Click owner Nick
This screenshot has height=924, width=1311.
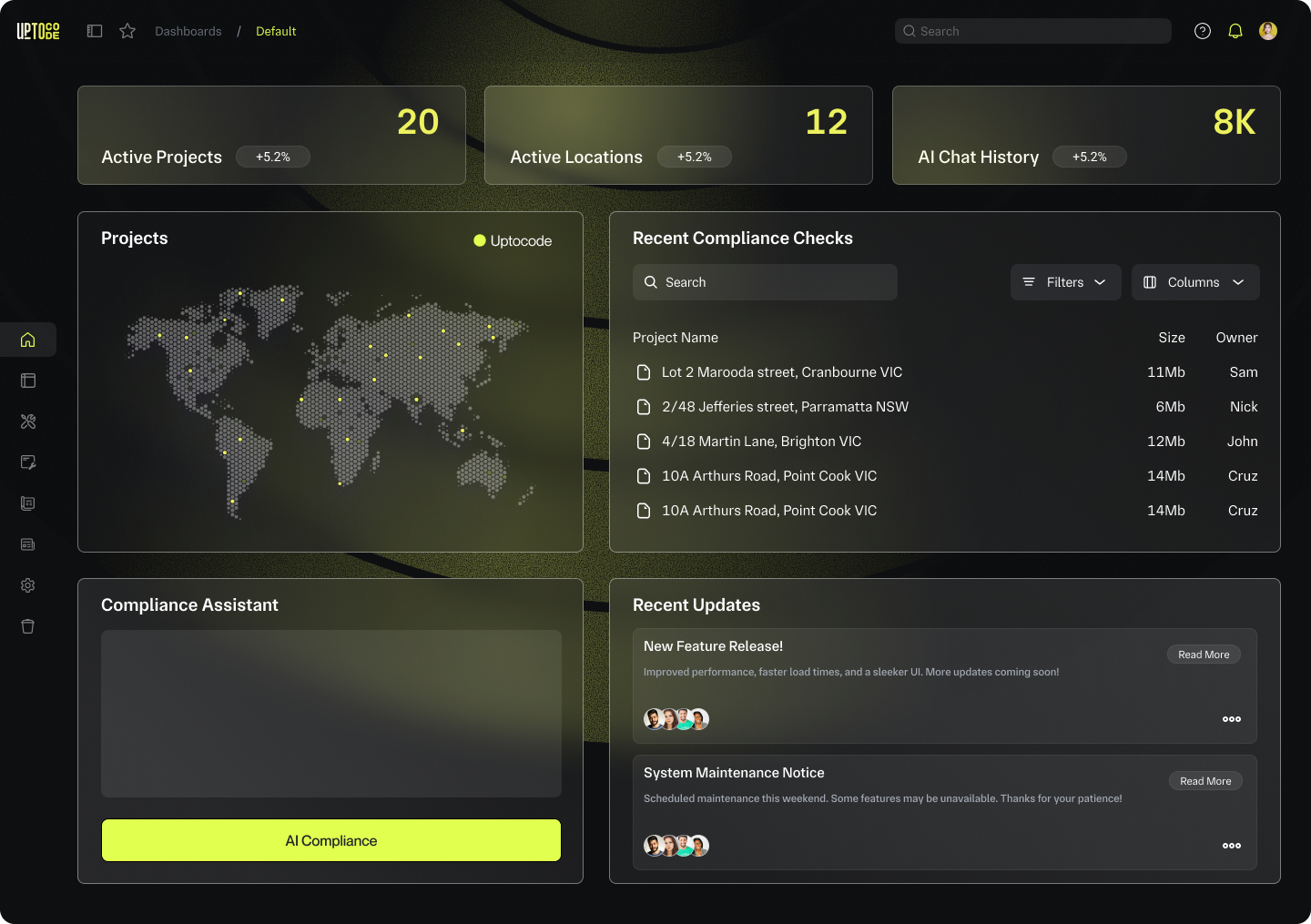(1244, 407)
